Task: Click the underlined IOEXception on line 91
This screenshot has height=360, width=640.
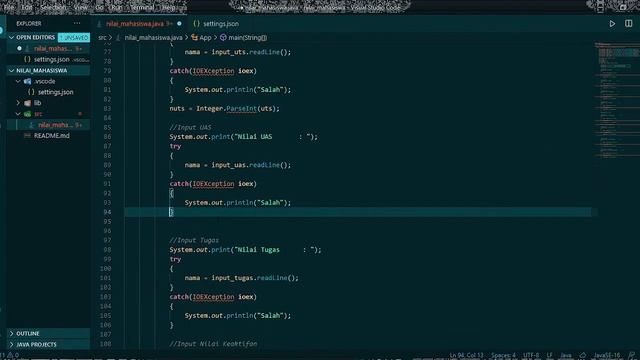Action: pos(213,184)
